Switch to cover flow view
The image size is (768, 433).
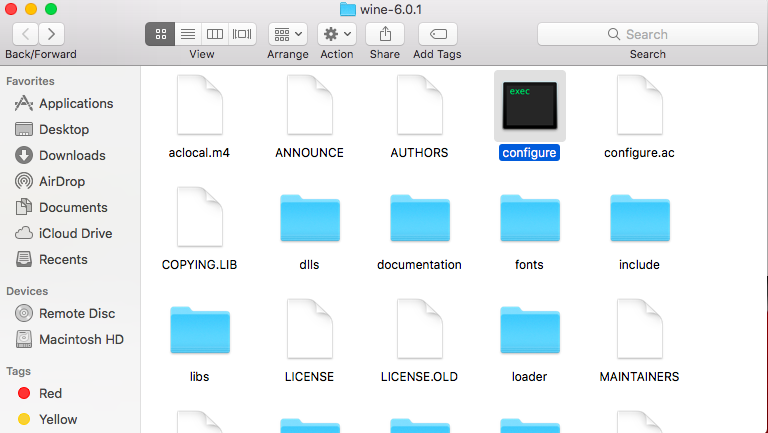pyautogui.click(x=242, y=34)
